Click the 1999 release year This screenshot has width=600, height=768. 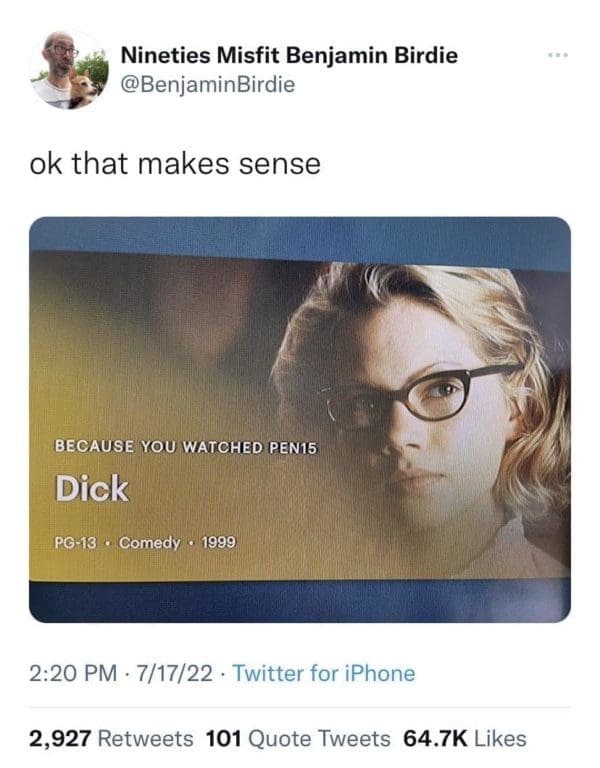(219, 542)
